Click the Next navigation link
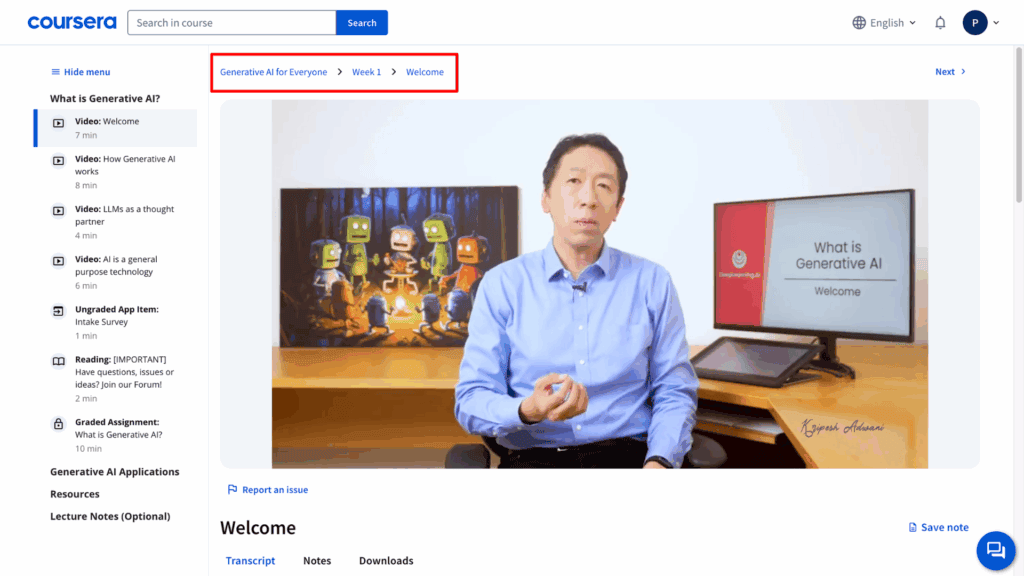 click(x=948, y=71)
